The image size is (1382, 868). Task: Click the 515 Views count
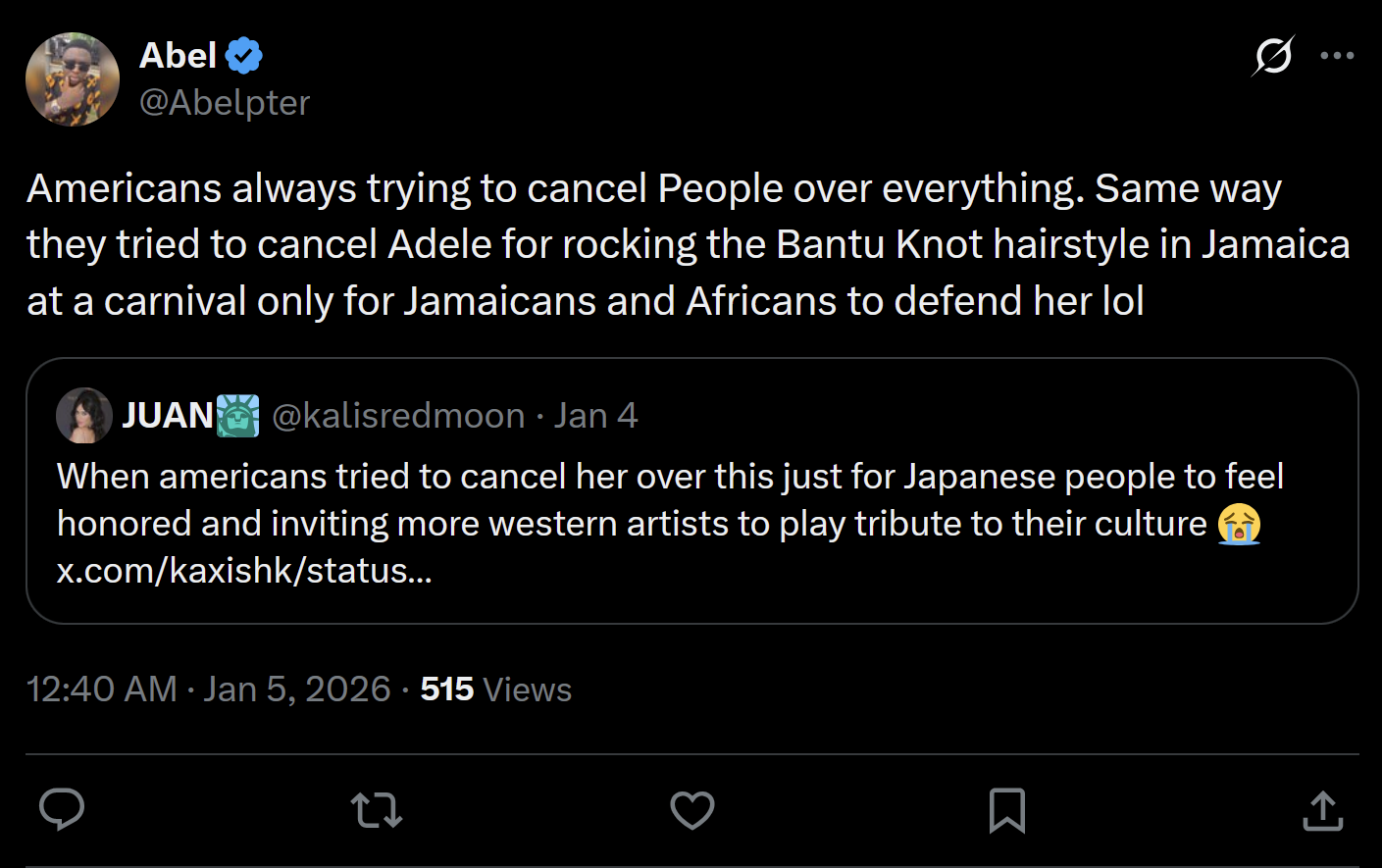coord(495,689)
